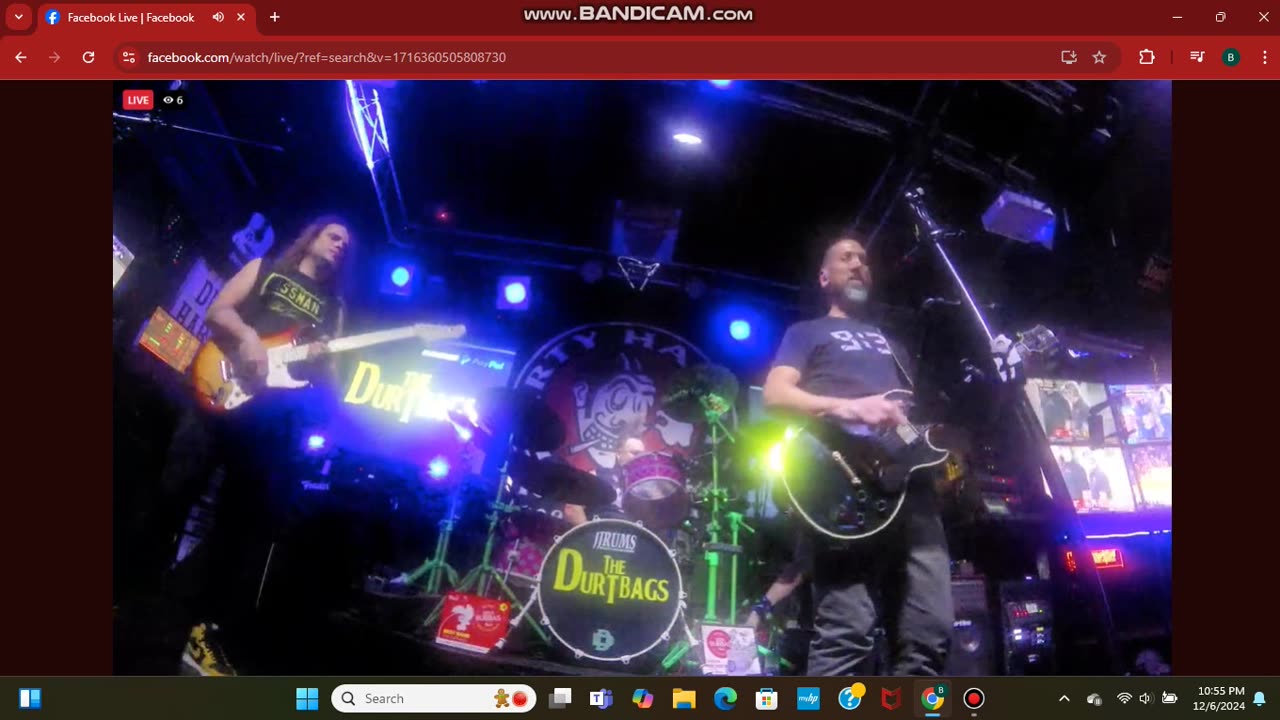
Task: Open the volume speaker tray icon
Action: point(1145,698)
